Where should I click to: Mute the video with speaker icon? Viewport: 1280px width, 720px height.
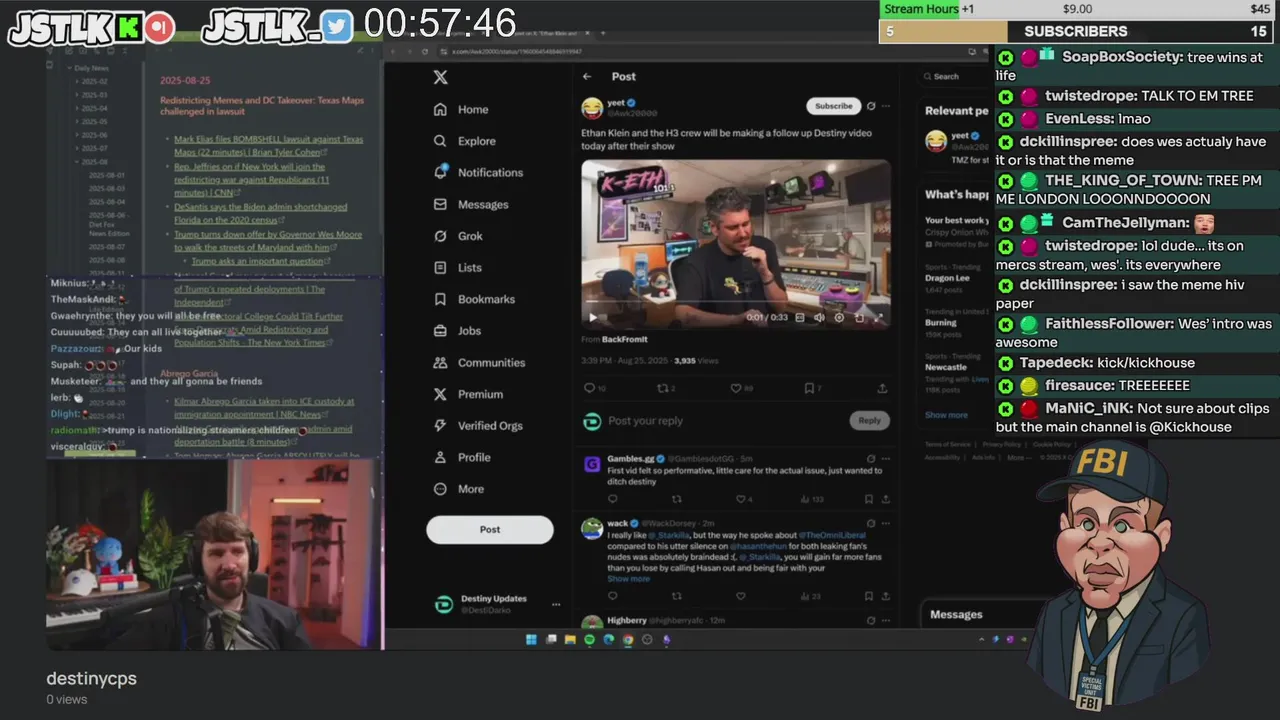click(x=819, y=318)
